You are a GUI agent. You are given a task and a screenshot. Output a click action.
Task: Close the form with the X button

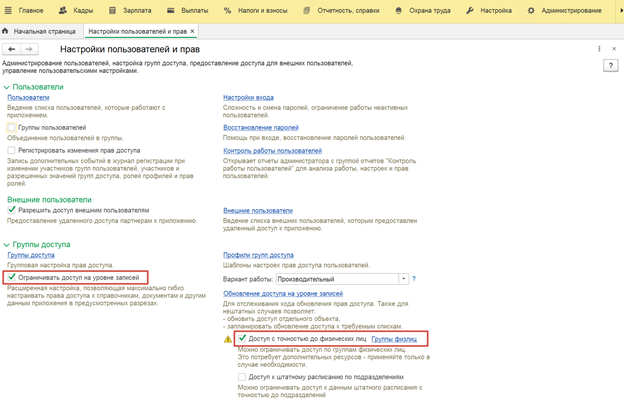pos(614,49)
